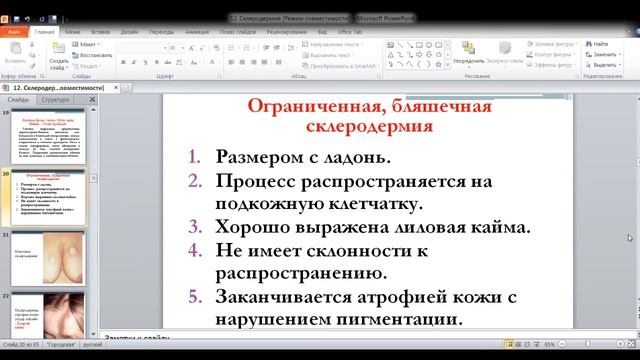Select the star shape in shapes gallery

point(439,64)
